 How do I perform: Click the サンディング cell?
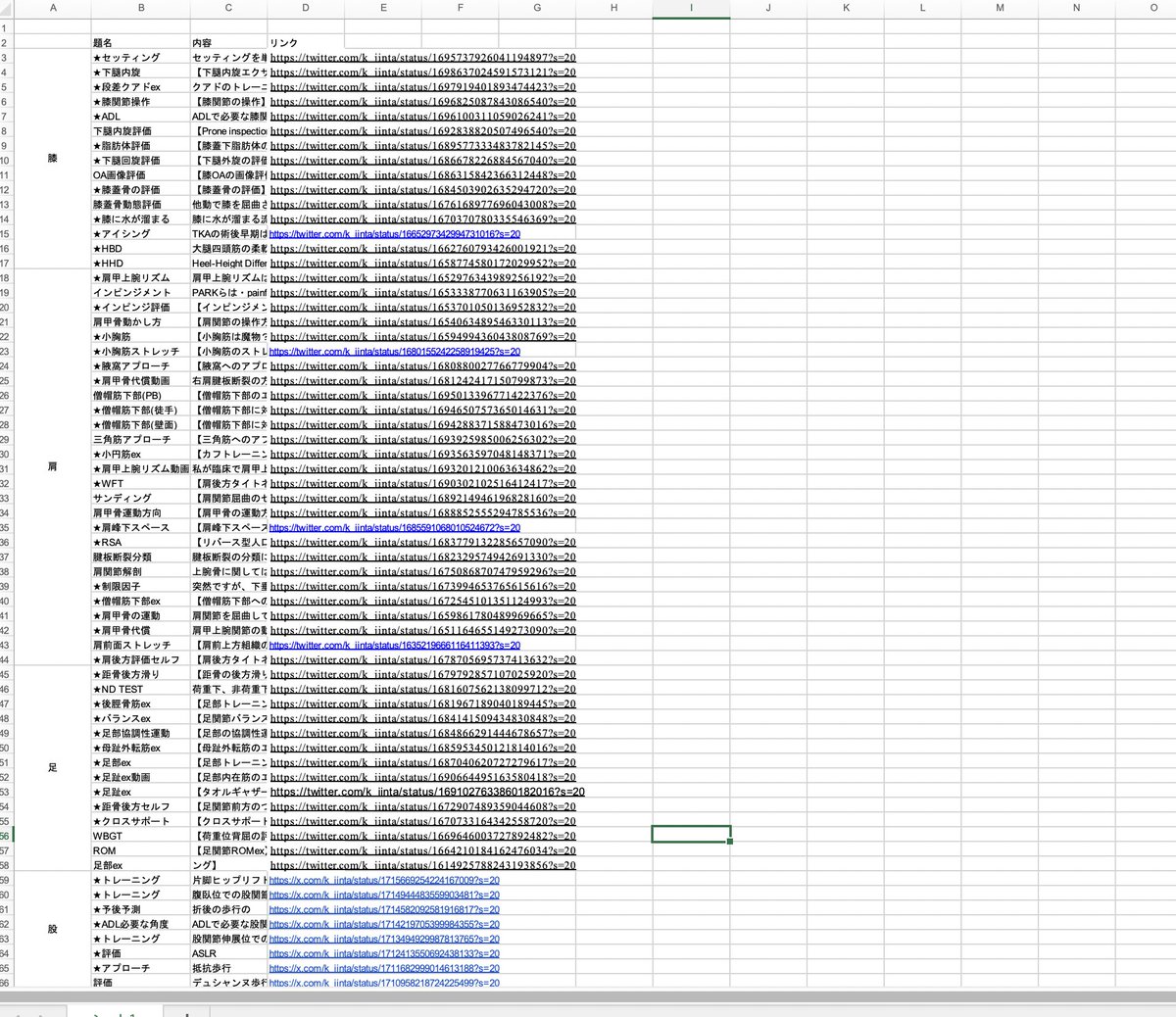click(141, 499)
